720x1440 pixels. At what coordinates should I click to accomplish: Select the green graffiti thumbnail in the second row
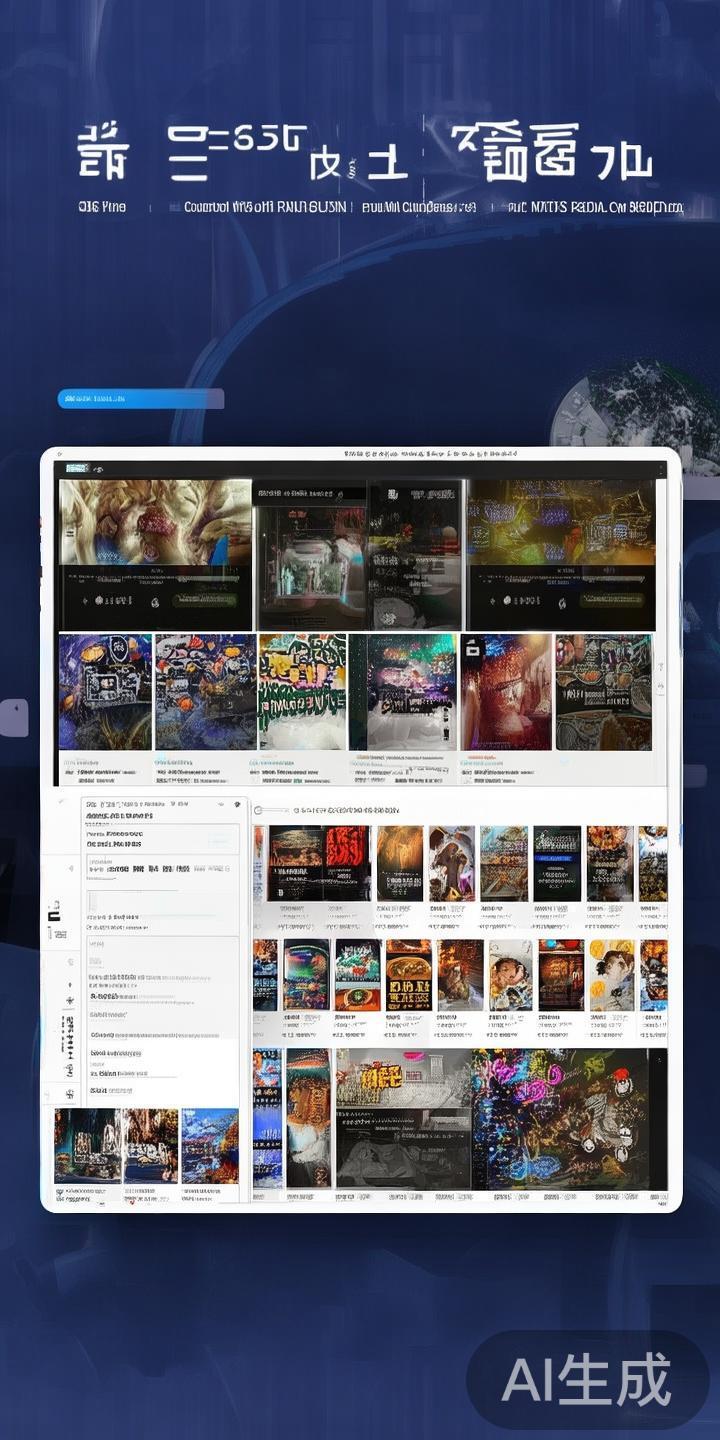302,691
